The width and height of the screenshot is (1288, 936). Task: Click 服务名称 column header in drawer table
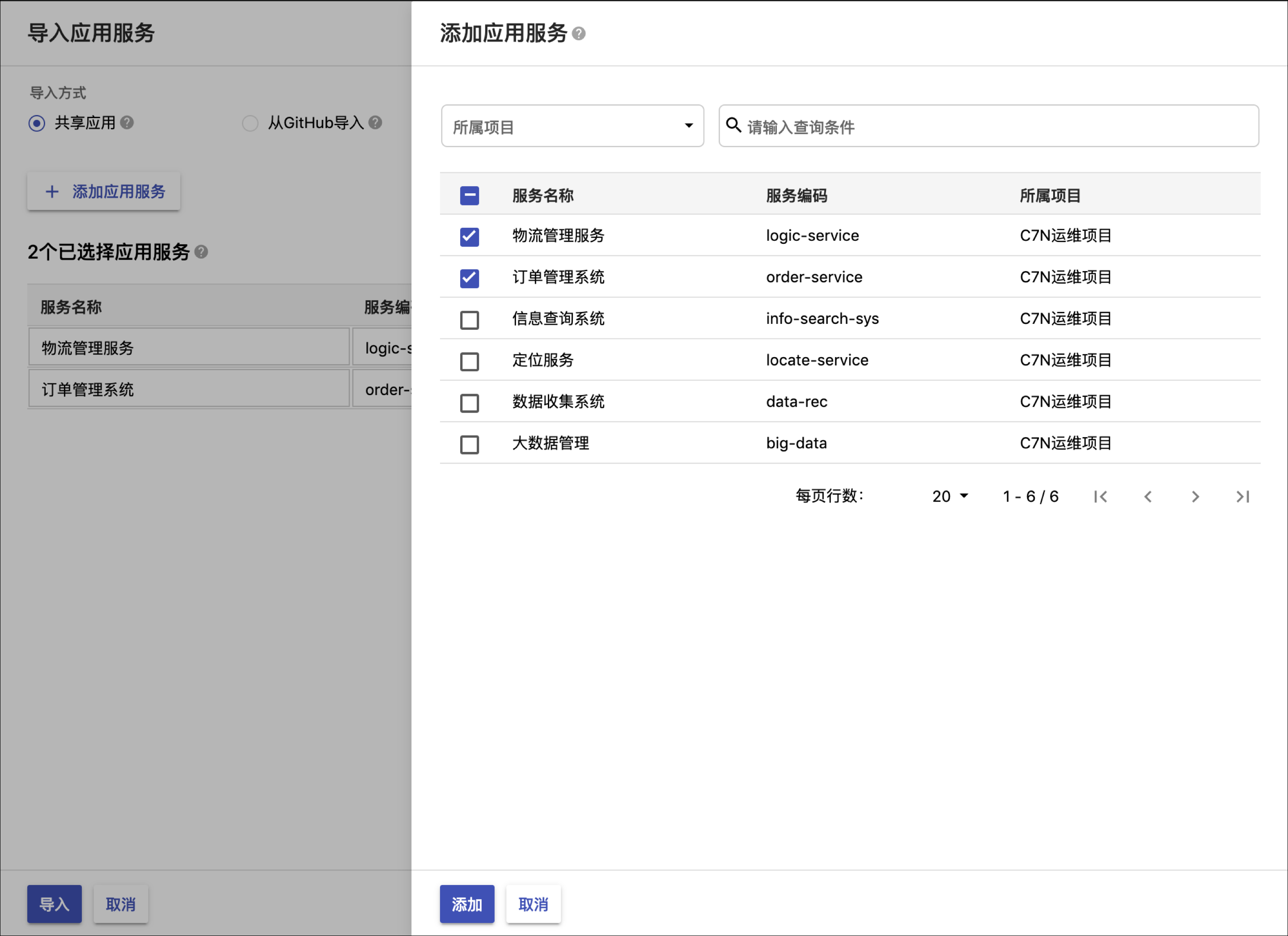(x=543, y=196)
